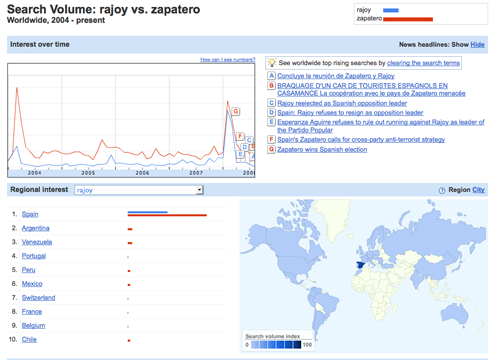
Task: Select the E flag on the chart
Action: pyautogui.click(x=240, y=154)
